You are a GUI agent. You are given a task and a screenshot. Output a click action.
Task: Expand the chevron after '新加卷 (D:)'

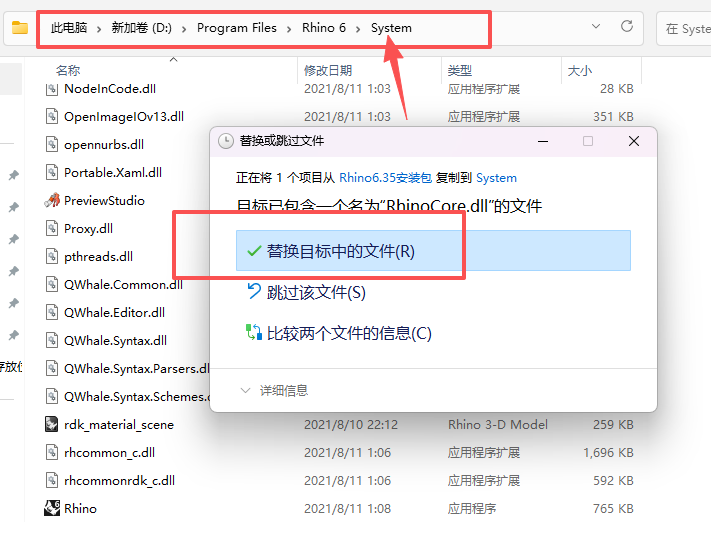(184, 29)
